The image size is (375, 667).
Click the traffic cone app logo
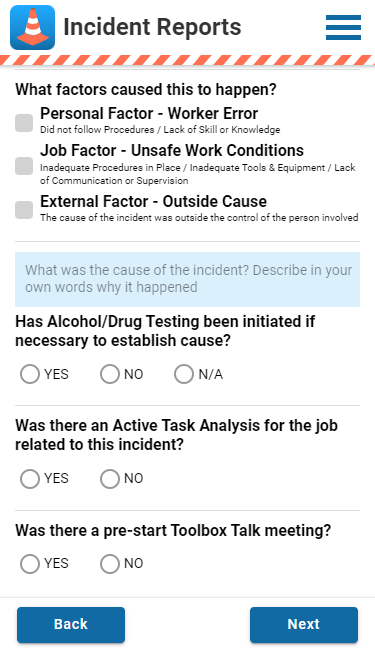click(32, 28)
